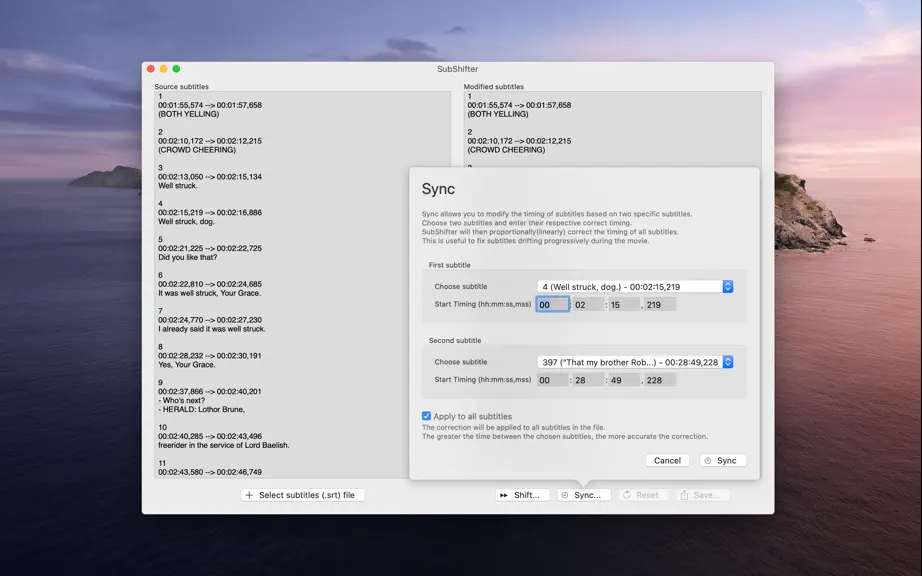Click the second subtitle milliseconds field 228
Viewport: 922px width, 576px height.
coord(660,380)
